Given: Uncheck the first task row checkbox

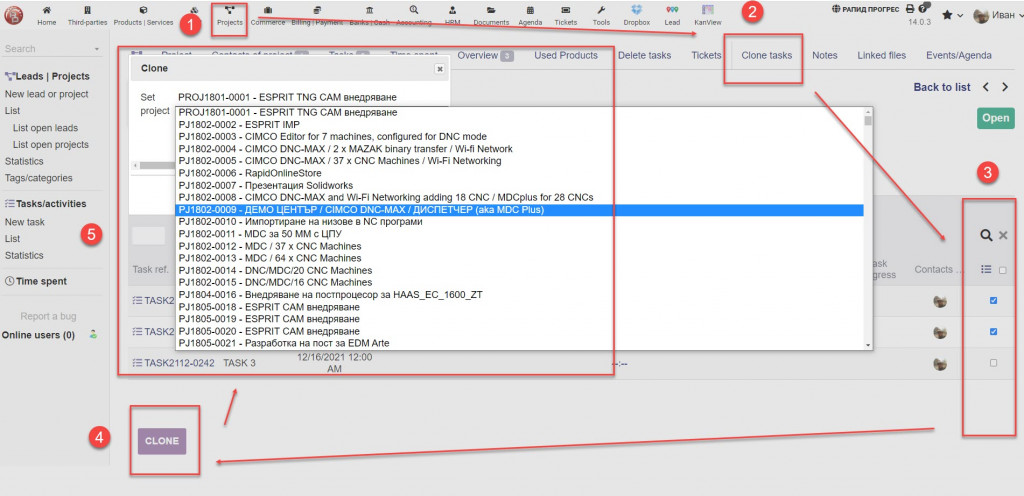Looking at the screenshot, I should [993, 301].
